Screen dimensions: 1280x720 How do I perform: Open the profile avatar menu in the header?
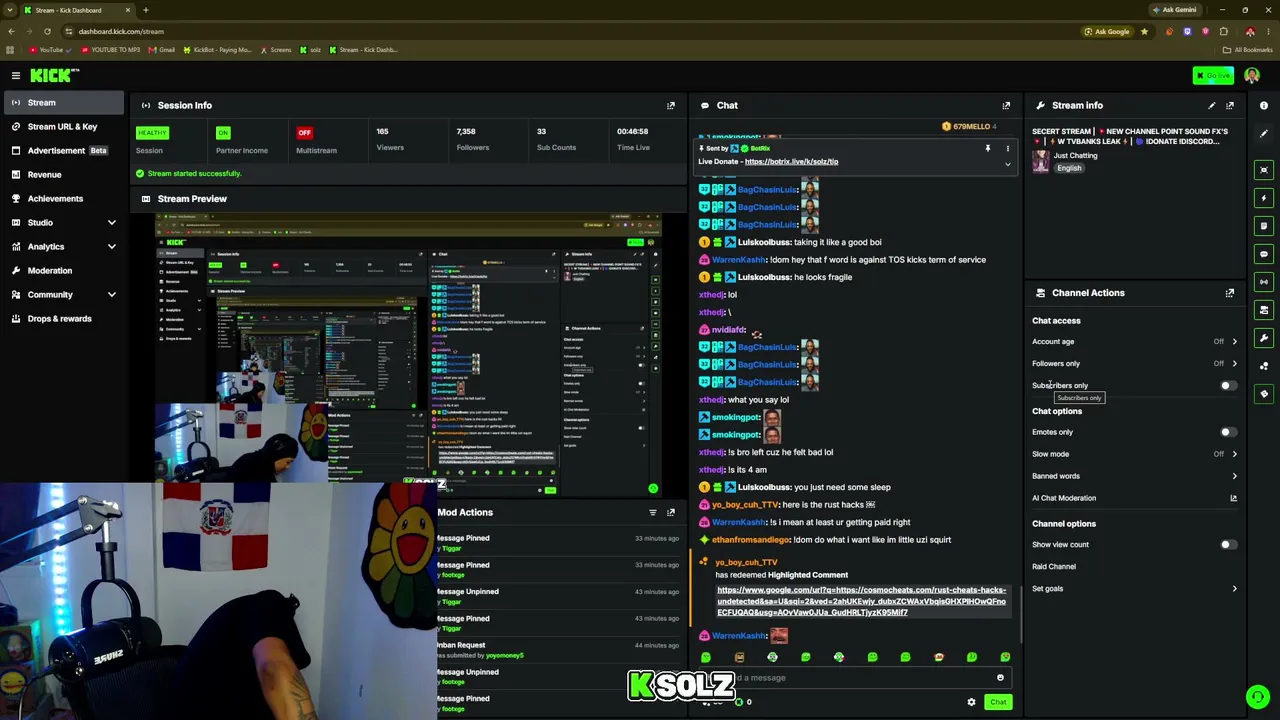1252,75
